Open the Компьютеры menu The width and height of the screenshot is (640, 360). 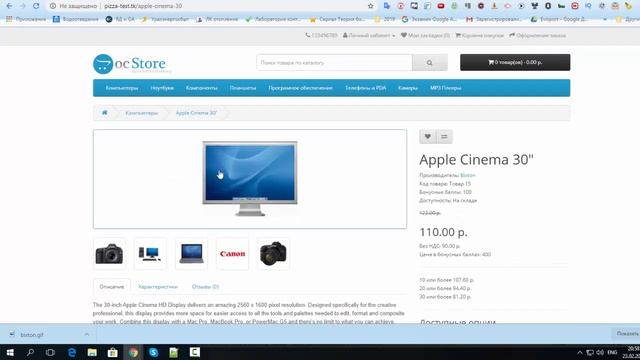122,88
